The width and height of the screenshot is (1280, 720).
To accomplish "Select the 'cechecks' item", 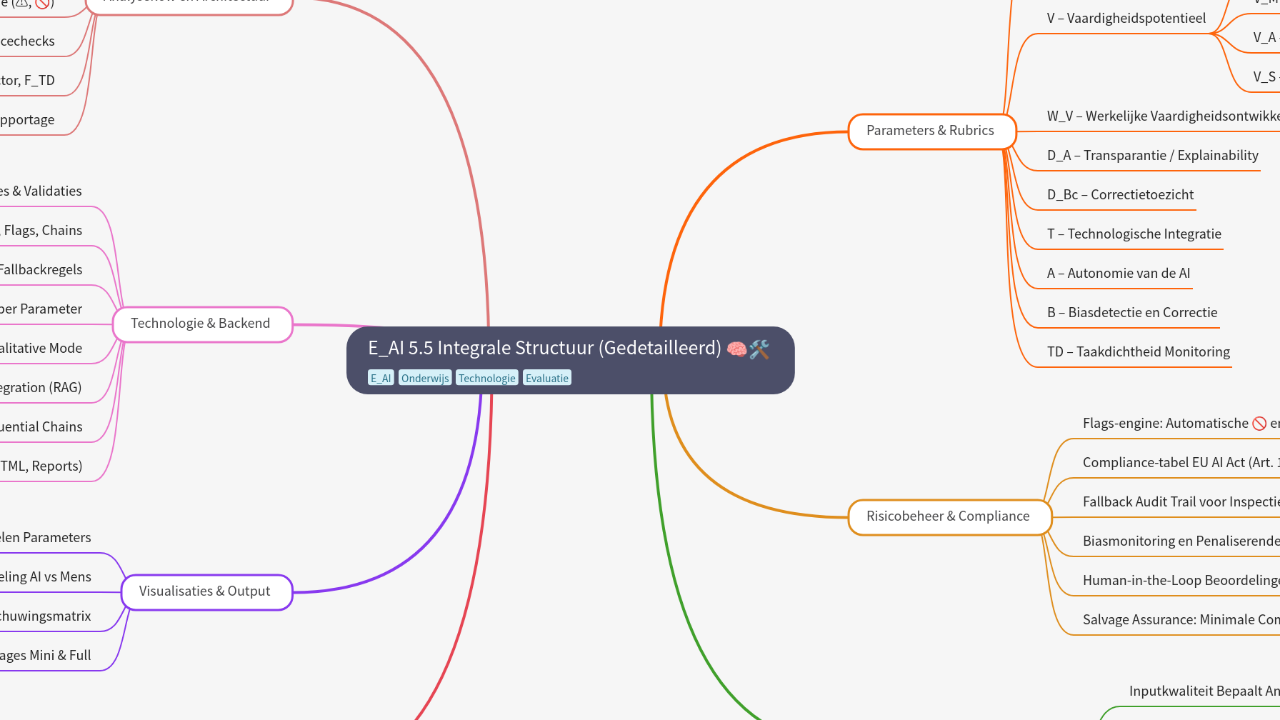I will (28, 41).
